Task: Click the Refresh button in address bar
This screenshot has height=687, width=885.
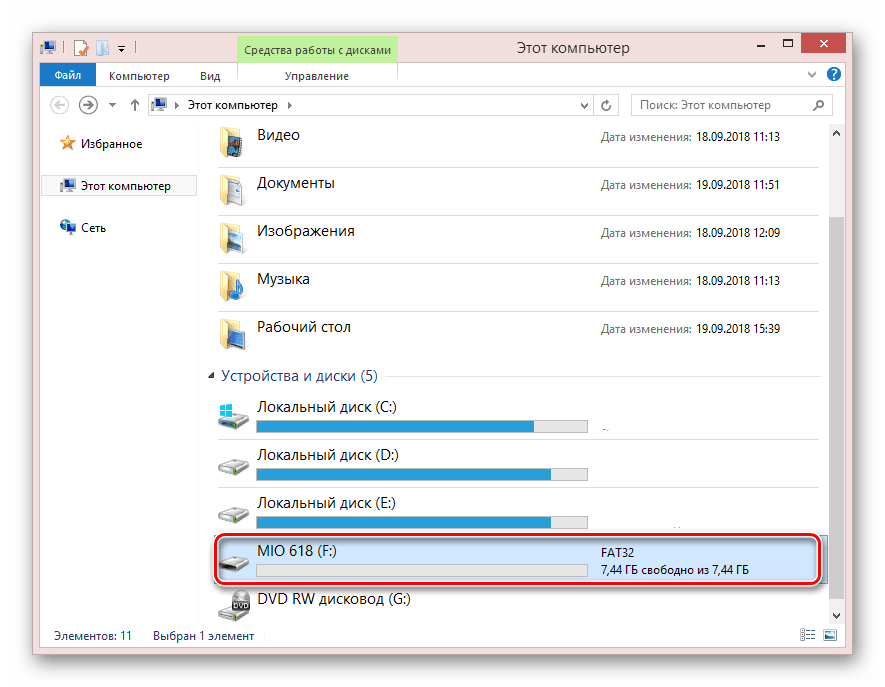Action: click(x=606, y=105)
